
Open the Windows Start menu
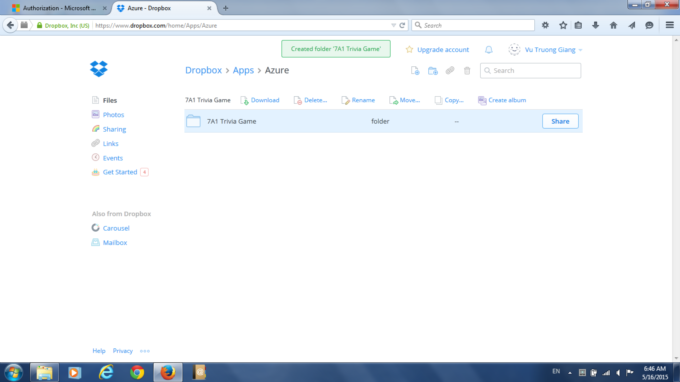pyautogui.click(x=13, y=372)
